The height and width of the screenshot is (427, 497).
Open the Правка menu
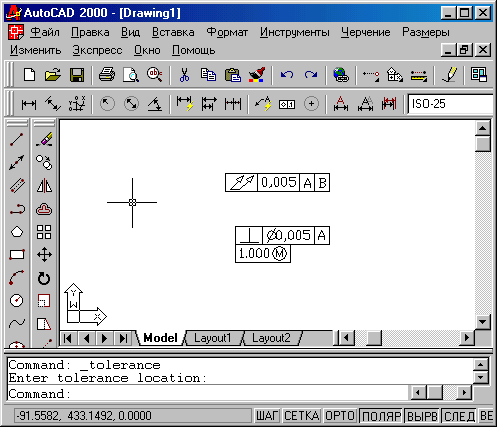[90, 32]
